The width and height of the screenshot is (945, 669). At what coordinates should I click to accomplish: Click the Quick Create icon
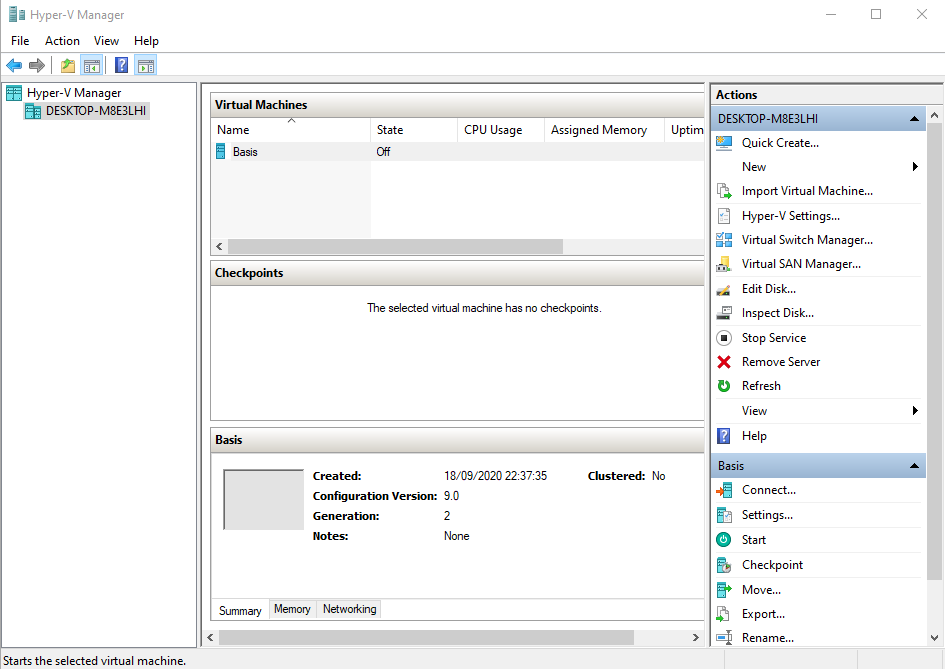coord(724,143)
